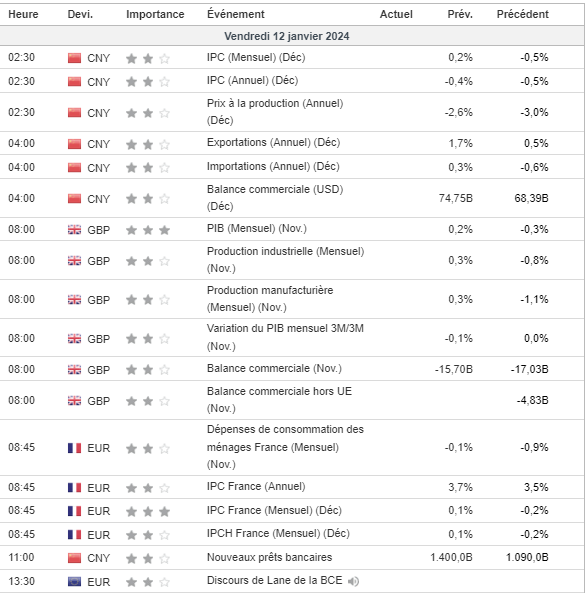Click the UK flag on PIB (Mensuel) row
The height and width of the screenshot is (593, 585).
[74, 230]
